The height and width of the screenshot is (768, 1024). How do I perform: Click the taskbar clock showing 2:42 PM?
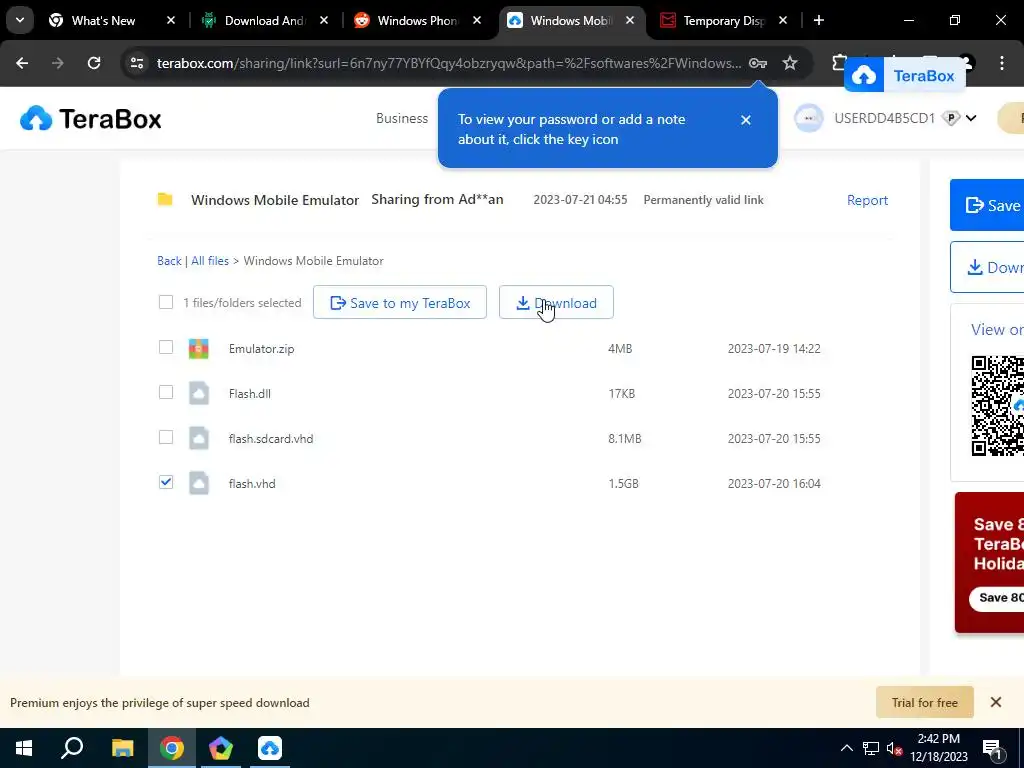pyautogui.click(x=938, y=748)
